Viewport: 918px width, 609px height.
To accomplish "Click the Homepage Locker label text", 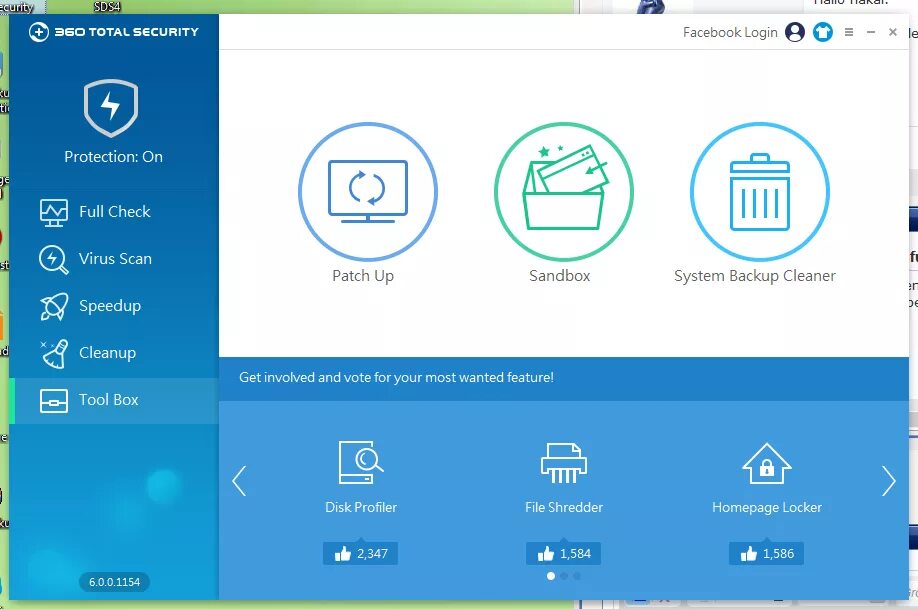I will click(767, 507).
